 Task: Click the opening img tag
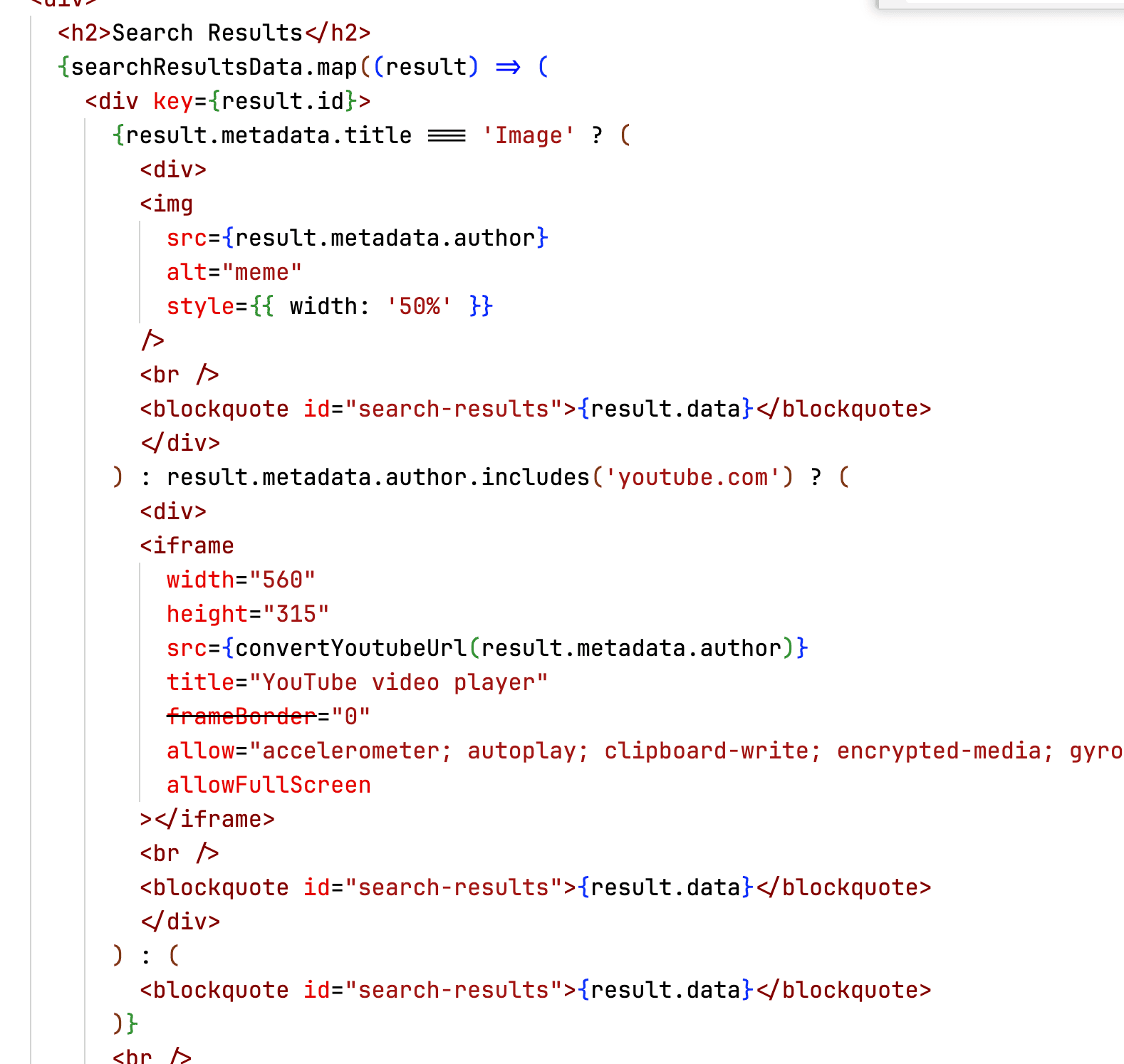(167, 204)
